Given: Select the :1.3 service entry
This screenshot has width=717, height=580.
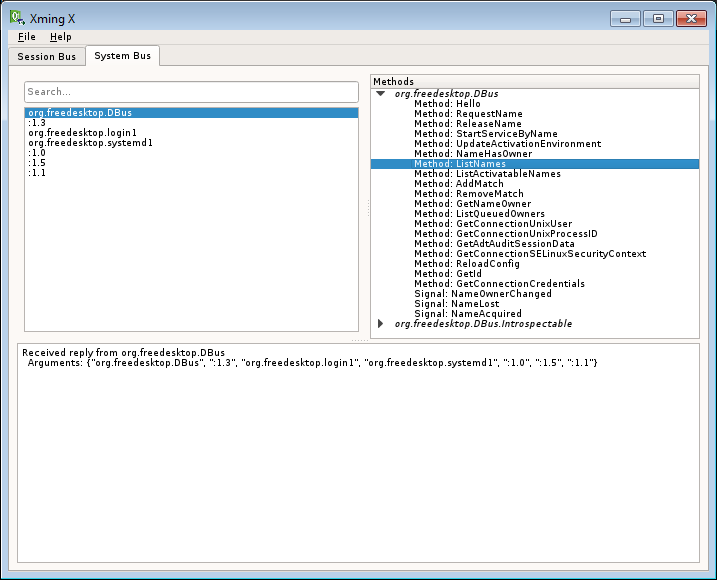Looking at the screenshot, I should 191,123.
